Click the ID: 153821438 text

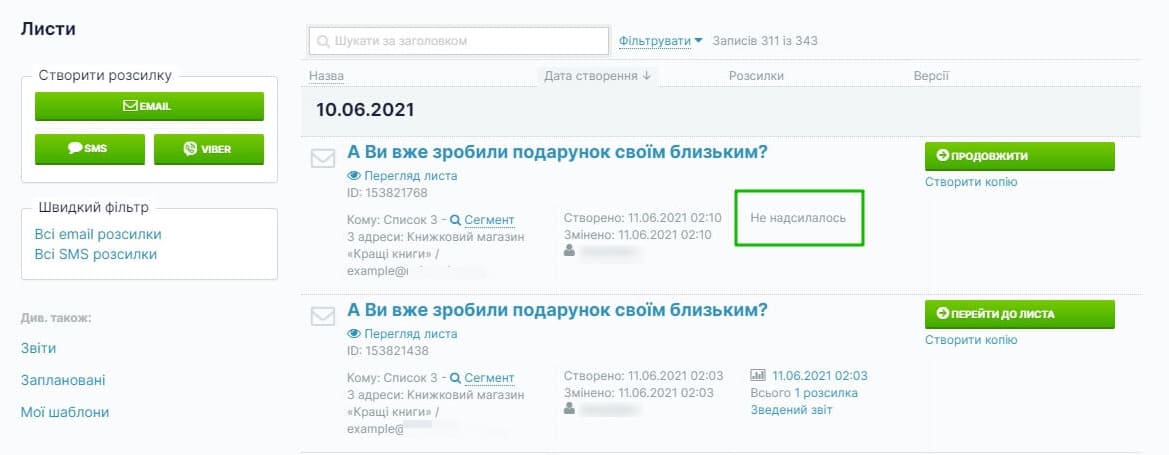388,351
